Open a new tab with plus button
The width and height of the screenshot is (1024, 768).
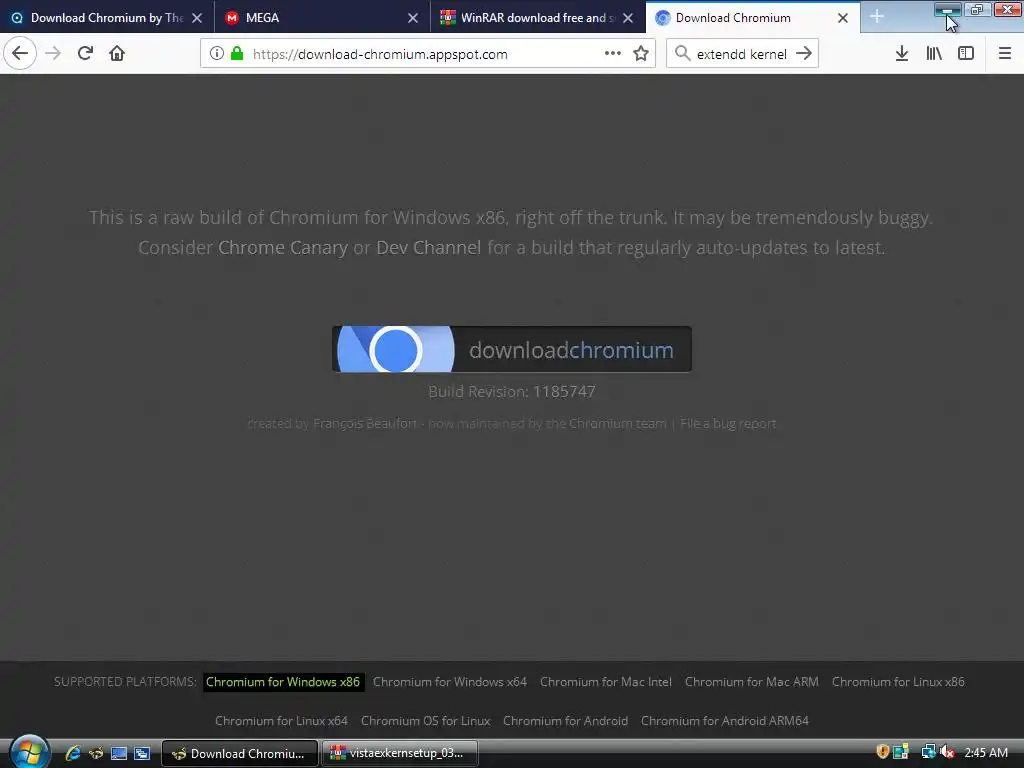pyautogui.click(x=877, y=18)
